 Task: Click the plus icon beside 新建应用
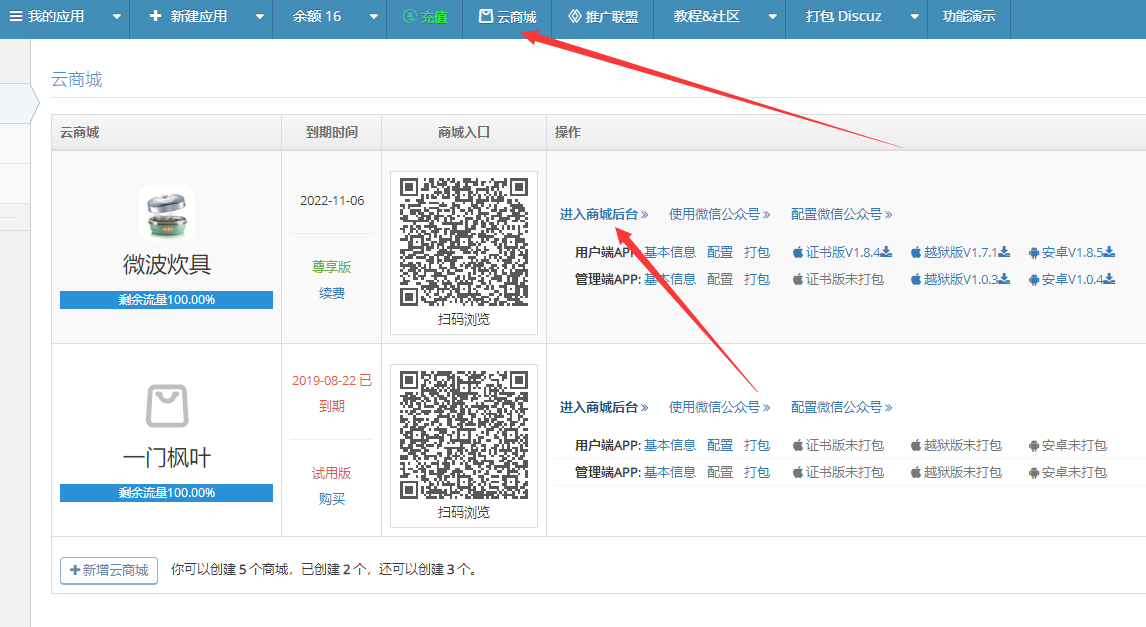pos(155,16)
